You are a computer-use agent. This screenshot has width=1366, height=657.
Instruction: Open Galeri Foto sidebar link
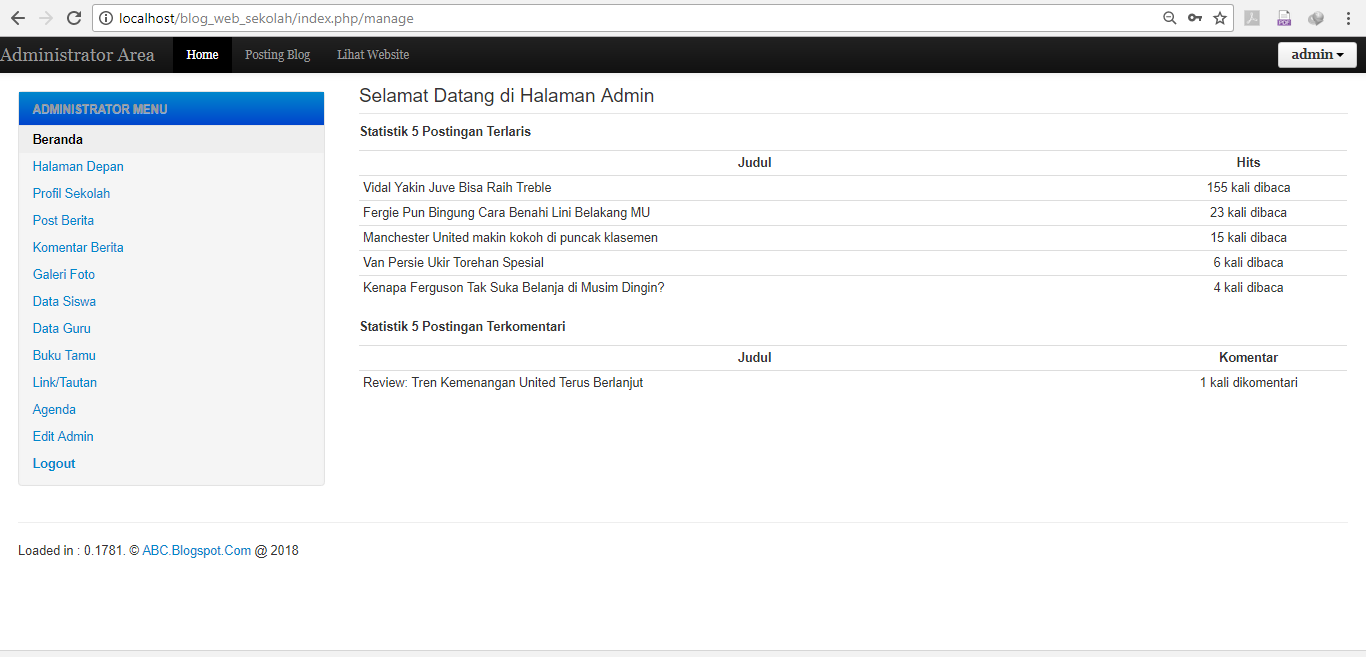[64, 275]
